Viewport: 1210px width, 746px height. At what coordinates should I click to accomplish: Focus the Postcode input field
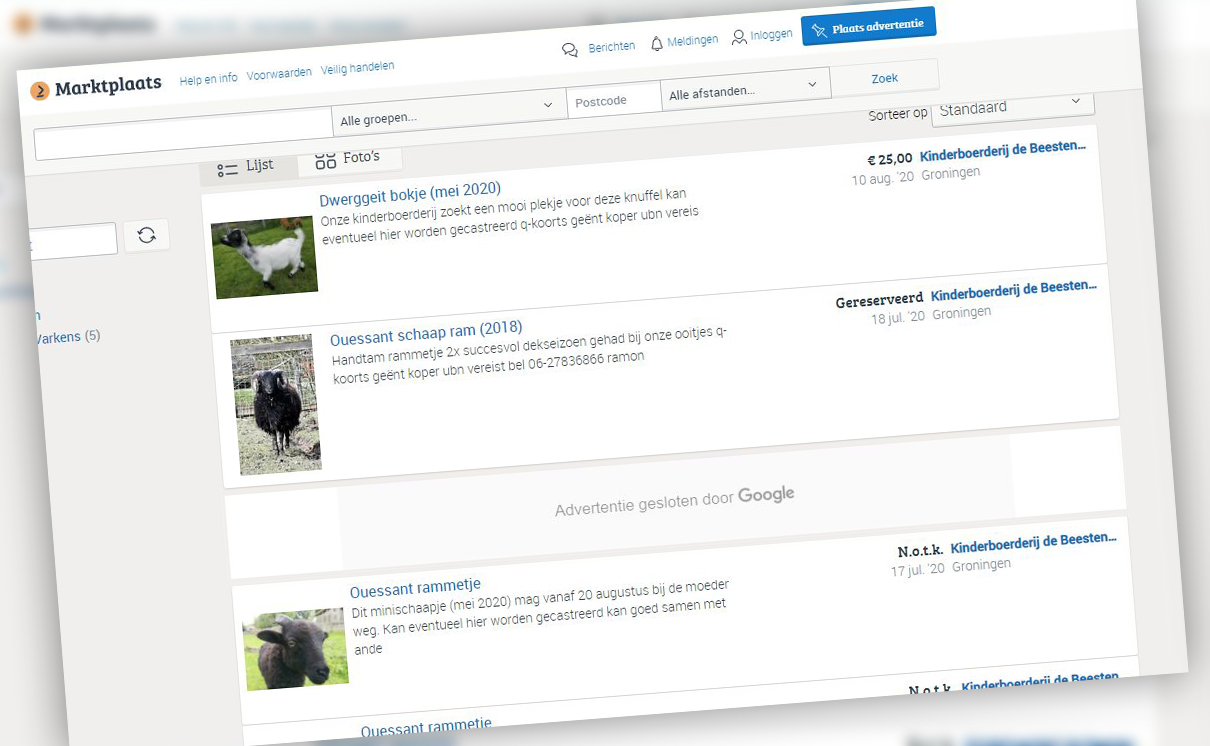tap(613, 101)
